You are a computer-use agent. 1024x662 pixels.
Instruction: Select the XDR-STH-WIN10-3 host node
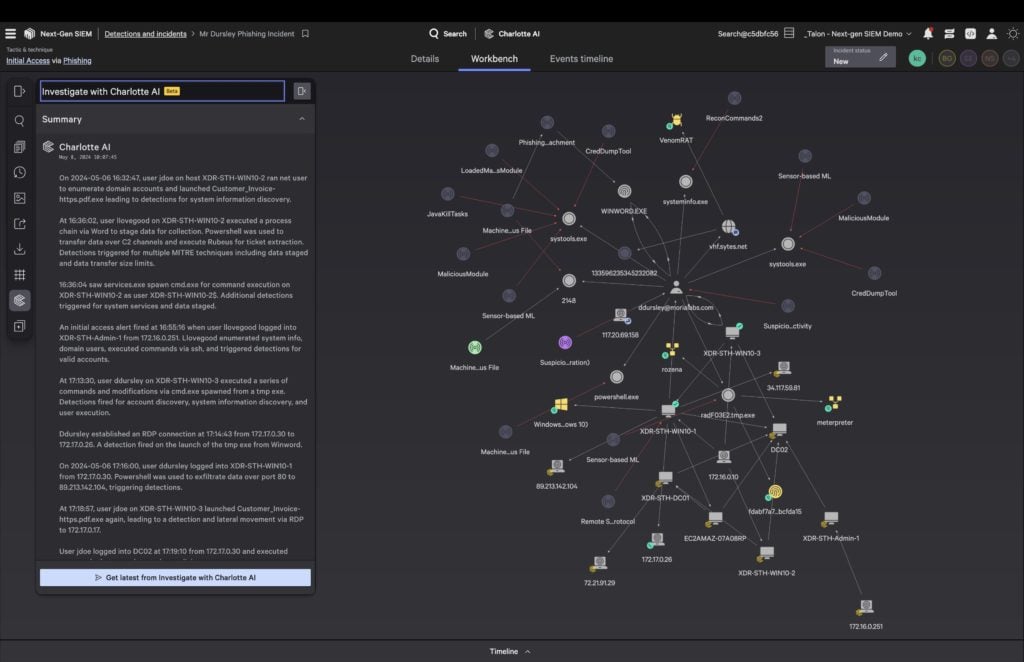tap(733, 332)
